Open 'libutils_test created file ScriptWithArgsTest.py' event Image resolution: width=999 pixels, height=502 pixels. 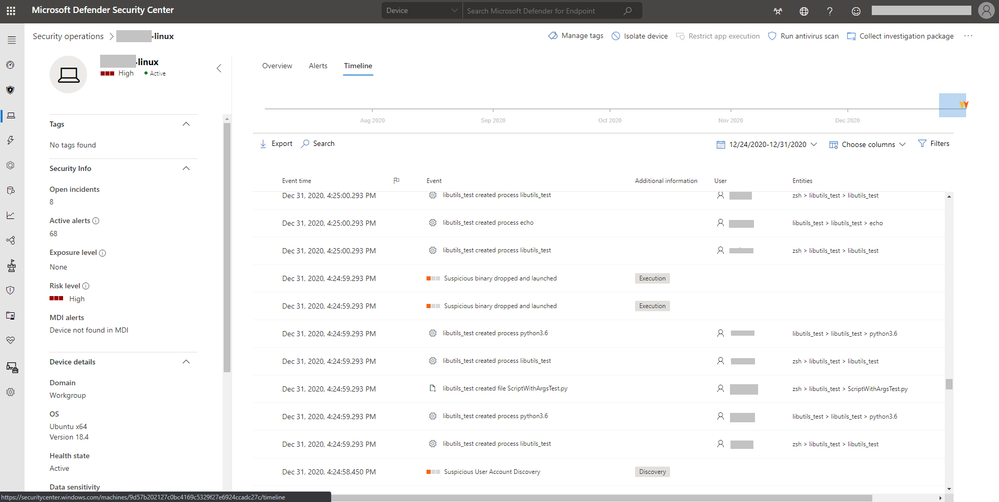[x=505, y=389]
